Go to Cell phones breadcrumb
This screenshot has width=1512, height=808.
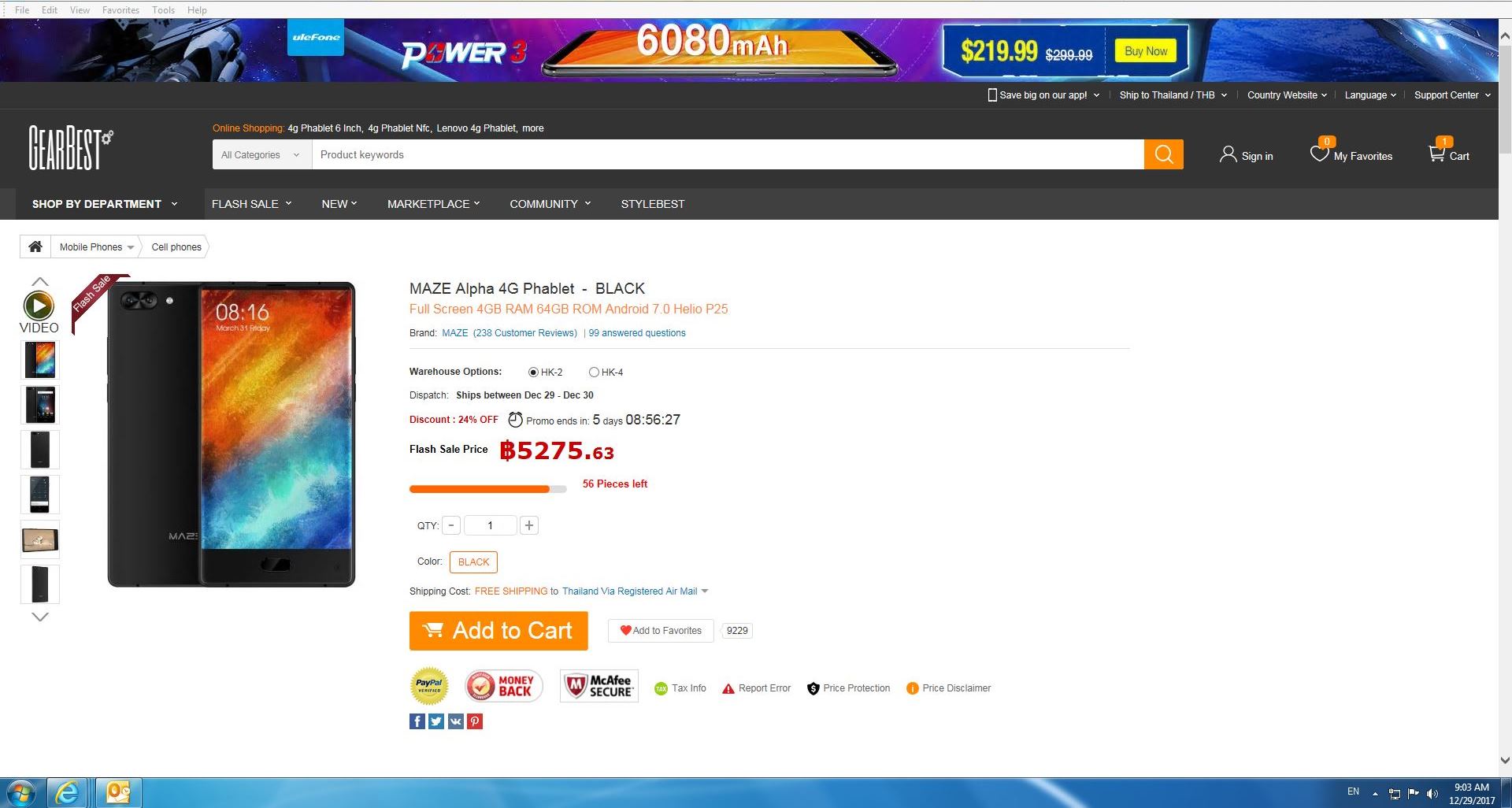tap(176, 246)
